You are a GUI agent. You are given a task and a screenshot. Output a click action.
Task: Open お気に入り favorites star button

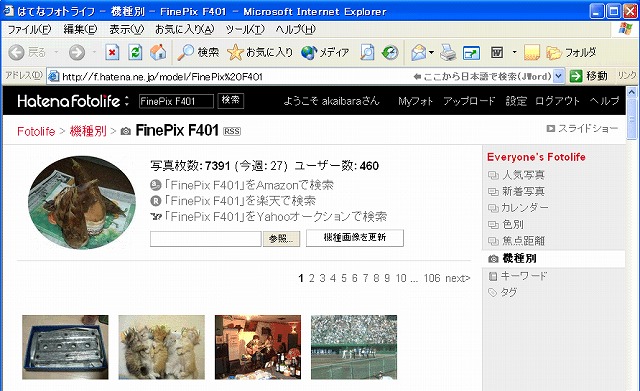260,52
